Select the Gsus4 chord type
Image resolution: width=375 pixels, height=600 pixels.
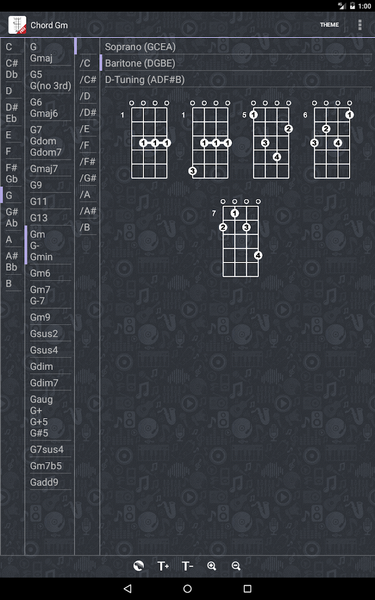(50, 350)
